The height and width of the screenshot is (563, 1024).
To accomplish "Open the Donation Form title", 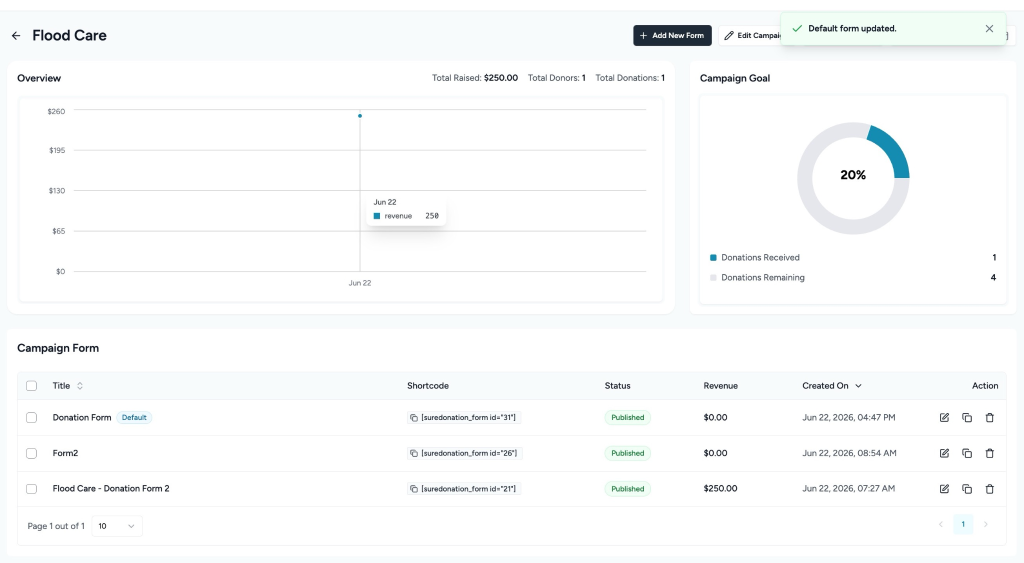I will [82, 417].
